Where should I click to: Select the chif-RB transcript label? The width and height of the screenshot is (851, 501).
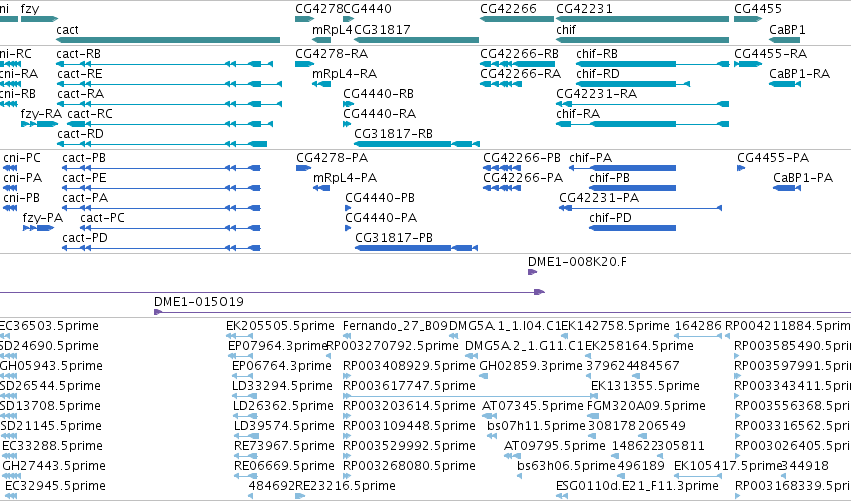point(597,54)
